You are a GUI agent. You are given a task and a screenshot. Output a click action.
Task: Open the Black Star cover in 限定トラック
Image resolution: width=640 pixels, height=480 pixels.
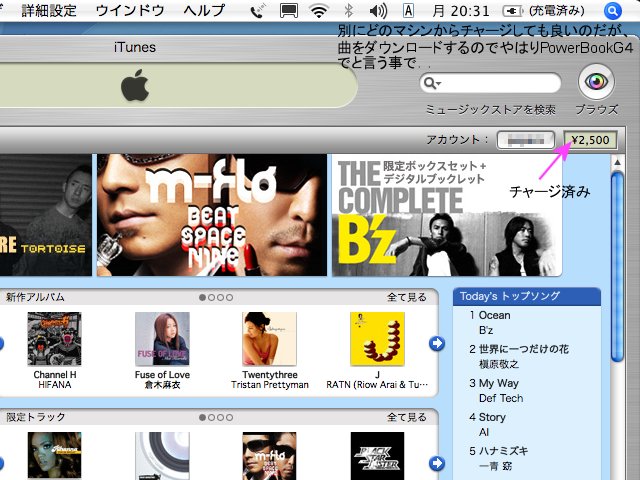(378, 456)
